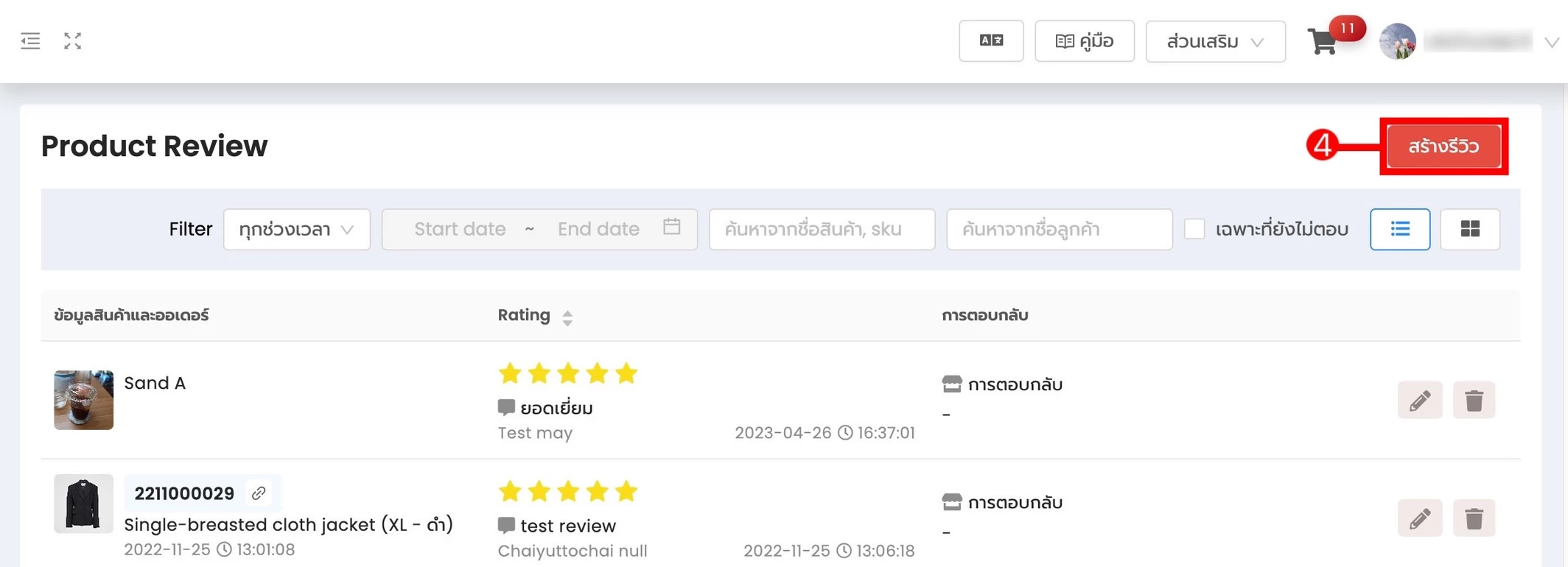The width and height of the screenshot is (1568, 567).
Task: Collapse the sidebar navigation menu
Action: tap(30, 40)
